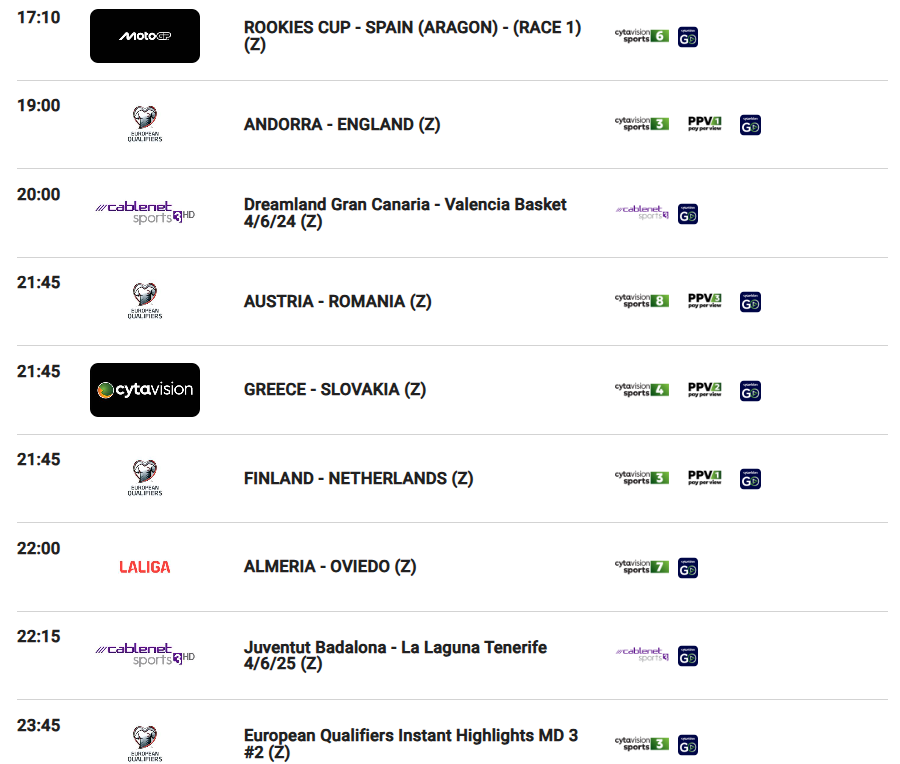Screen dimensions: 900x764
Task: Open Juventut Badalona - La Laguna Tenerife listing
Action: pyautogui.click(x=395, y=655)
